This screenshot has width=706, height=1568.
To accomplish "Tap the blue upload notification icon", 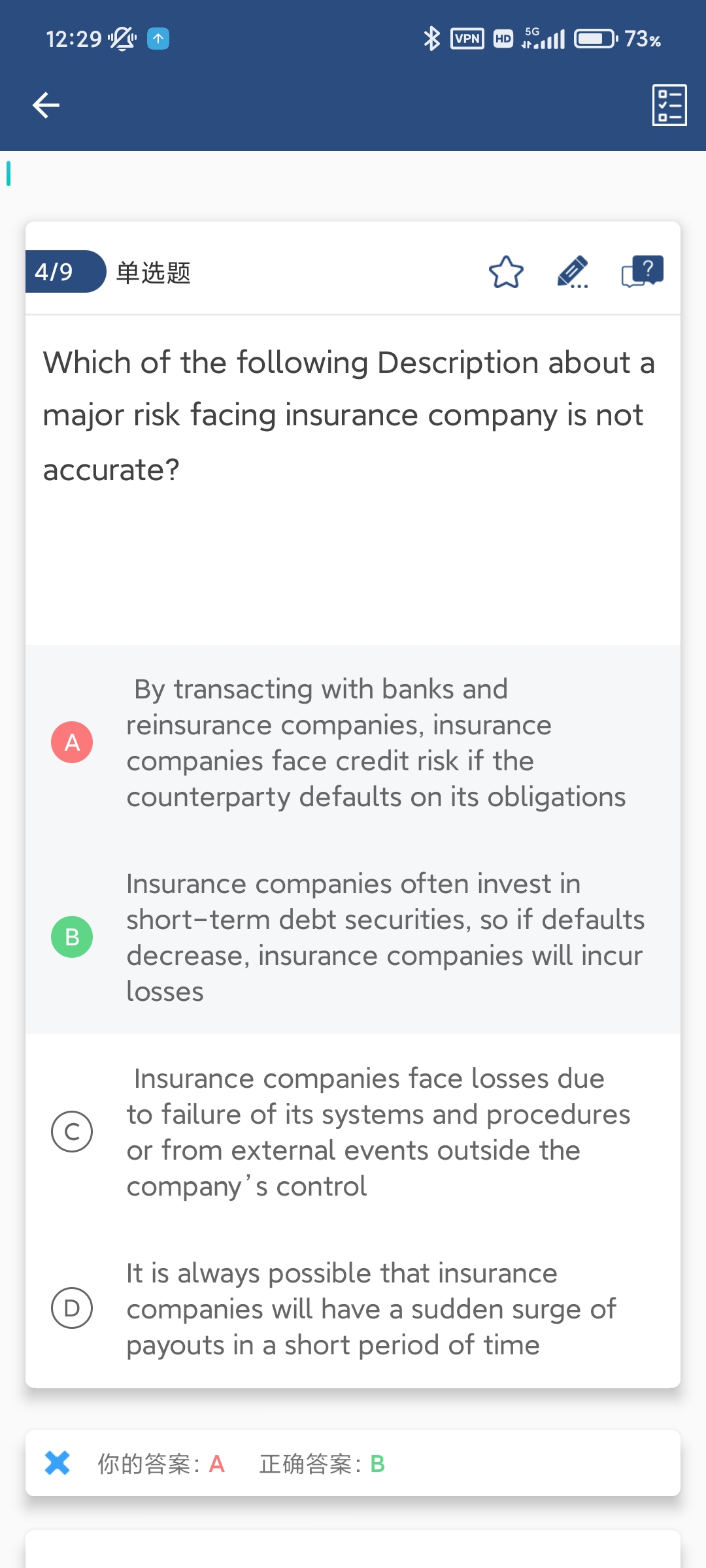I will (x=158, y=39).
